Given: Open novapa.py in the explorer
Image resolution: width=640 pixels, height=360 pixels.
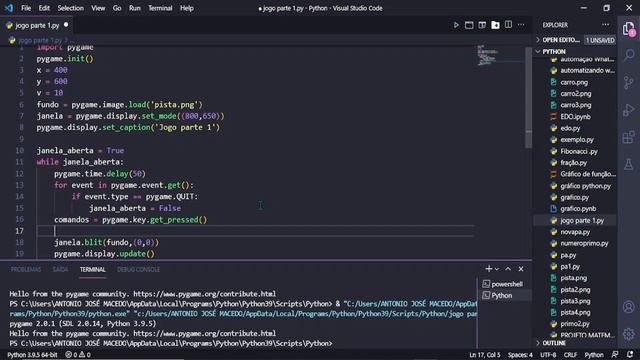Looking at the screenshot, I should pyautogui.click(x=575, y=232).
